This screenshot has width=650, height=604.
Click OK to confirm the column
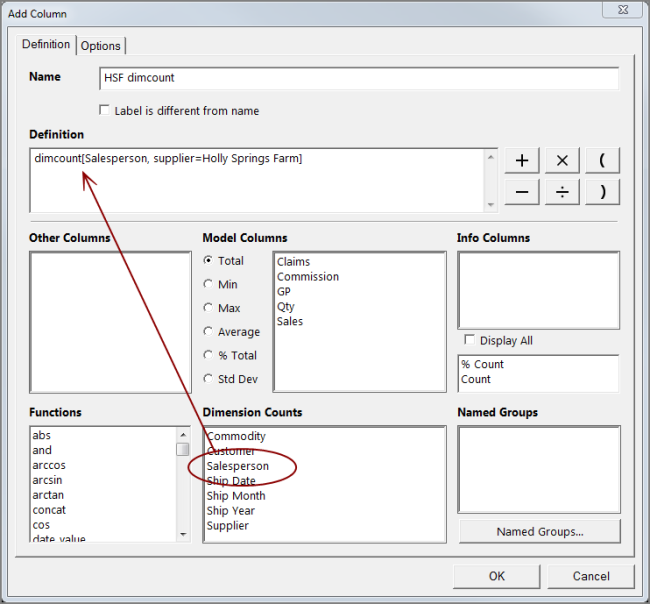[497, 576]
